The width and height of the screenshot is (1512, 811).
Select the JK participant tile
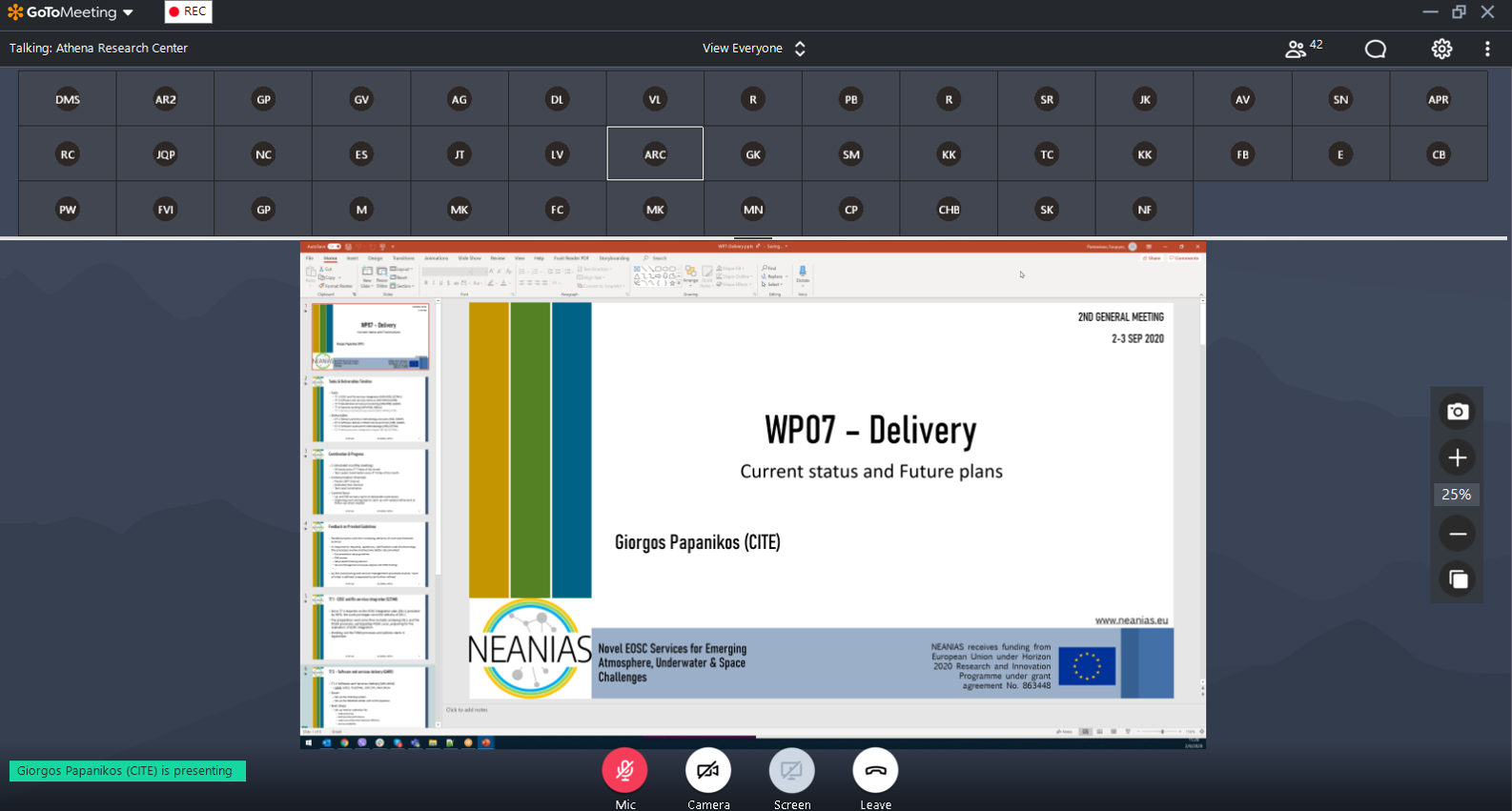click(x=1145, y=99)
